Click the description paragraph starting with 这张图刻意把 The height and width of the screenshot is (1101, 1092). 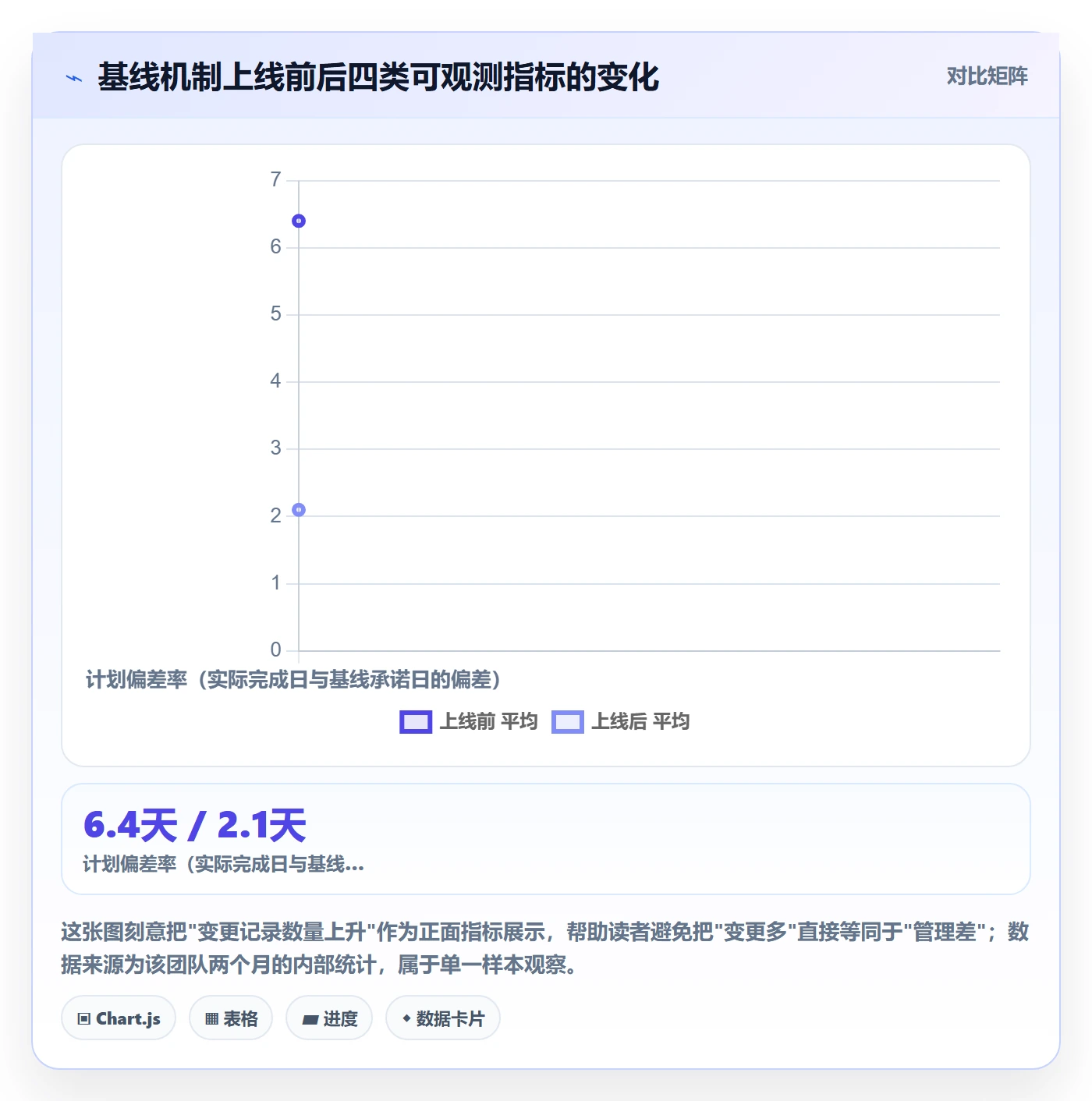coord(545,948)
